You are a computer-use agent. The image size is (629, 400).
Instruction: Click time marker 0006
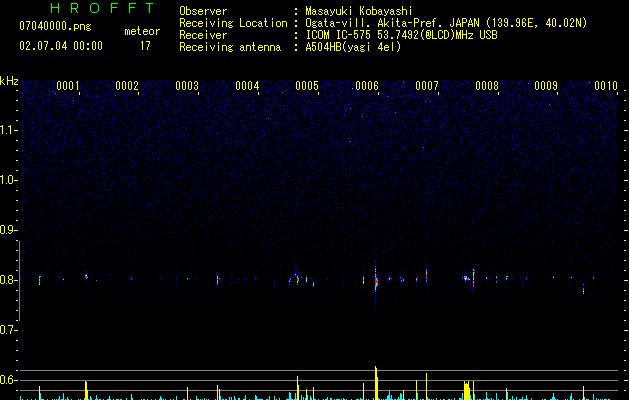point(367,86)
